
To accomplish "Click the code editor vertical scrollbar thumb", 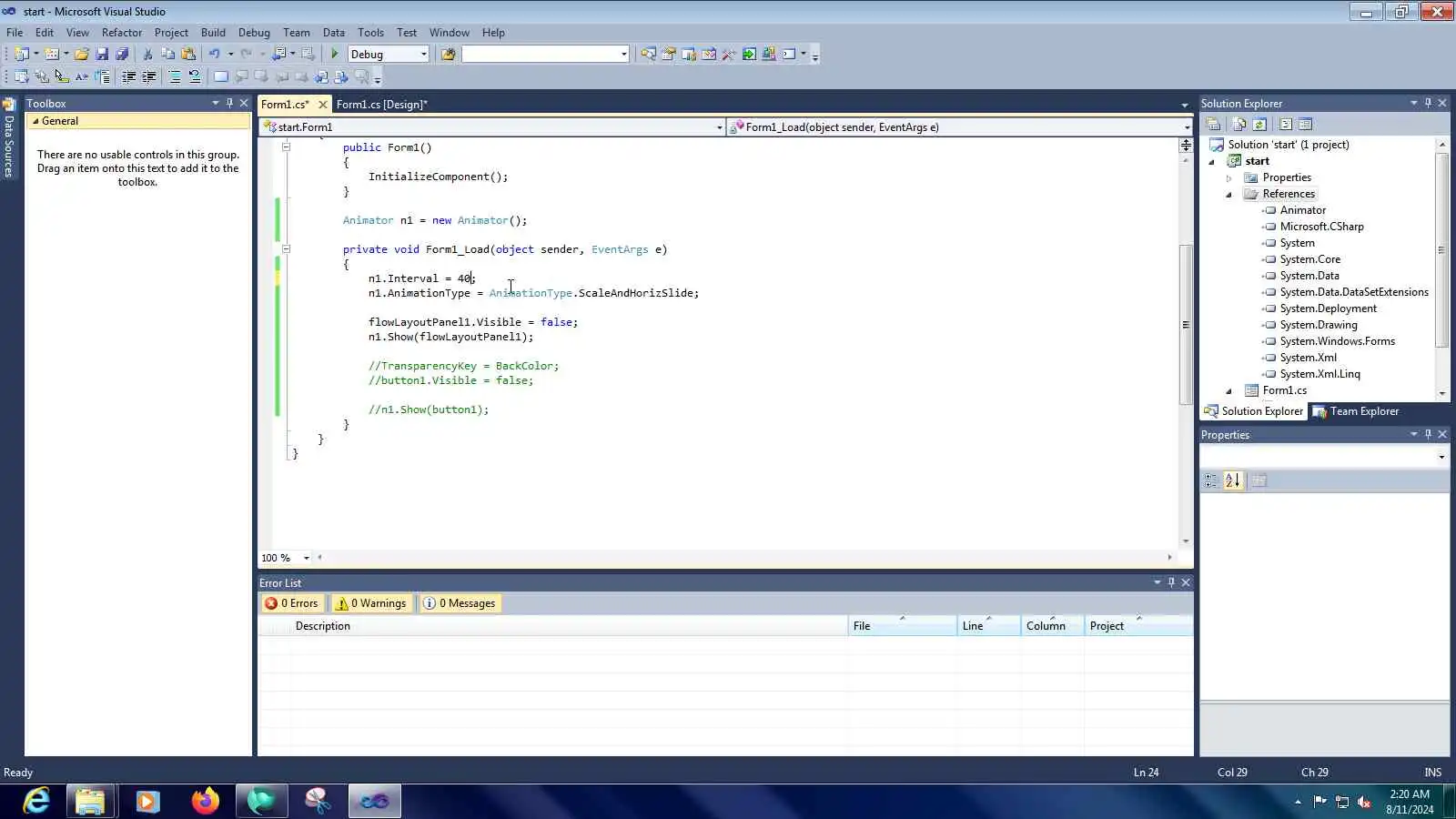I will click(1185, 325).
